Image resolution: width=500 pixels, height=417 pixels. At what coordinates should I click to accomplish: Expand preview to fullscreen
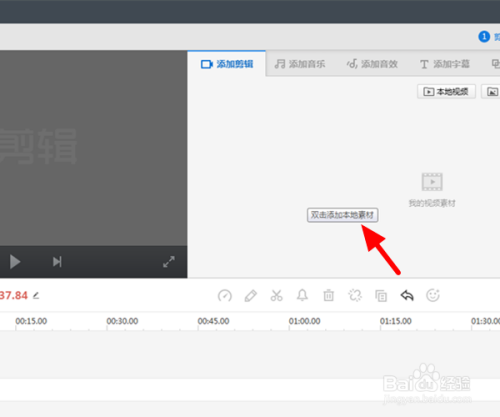(169, 262)
